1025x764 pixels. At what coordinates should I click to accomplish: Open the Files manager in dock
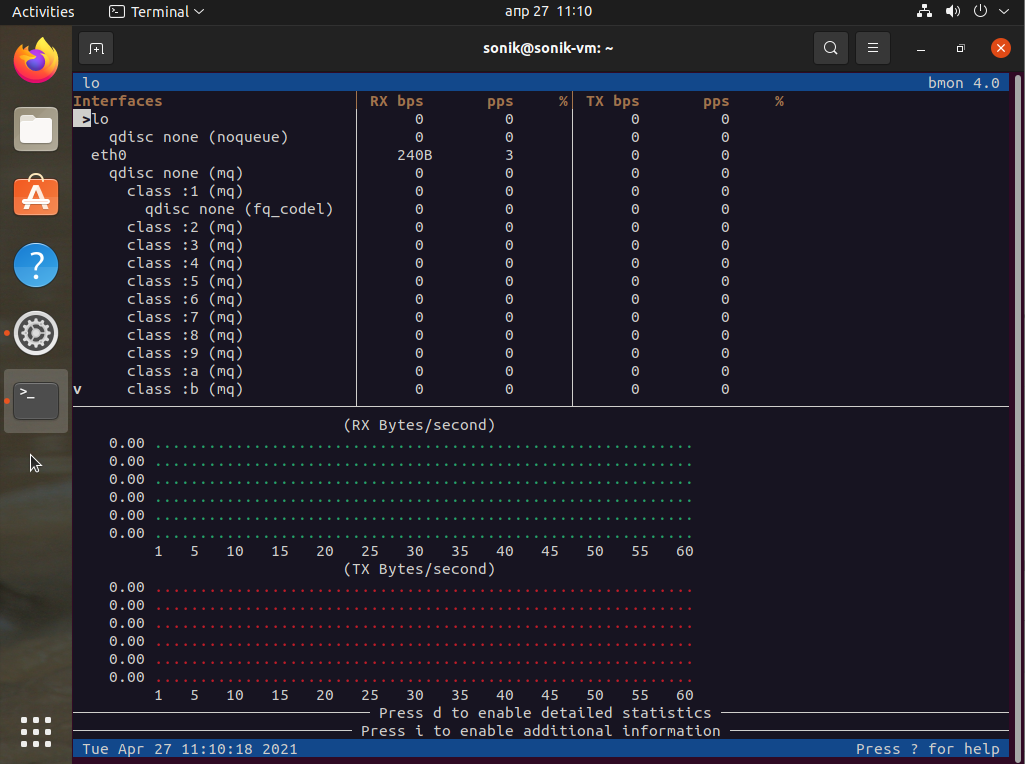point(36,129)
